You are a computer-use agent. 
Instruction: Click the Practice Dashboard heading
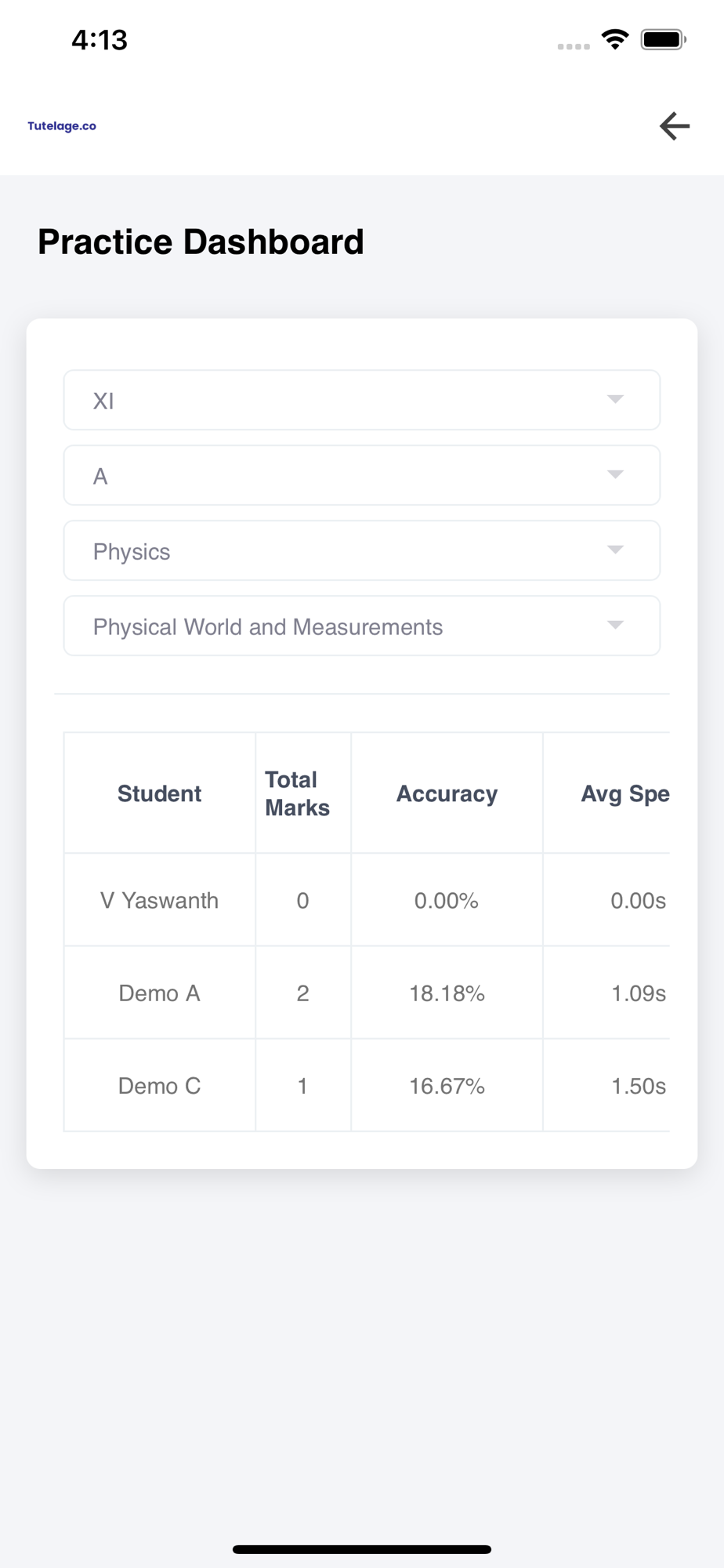(x=201, y=241)
